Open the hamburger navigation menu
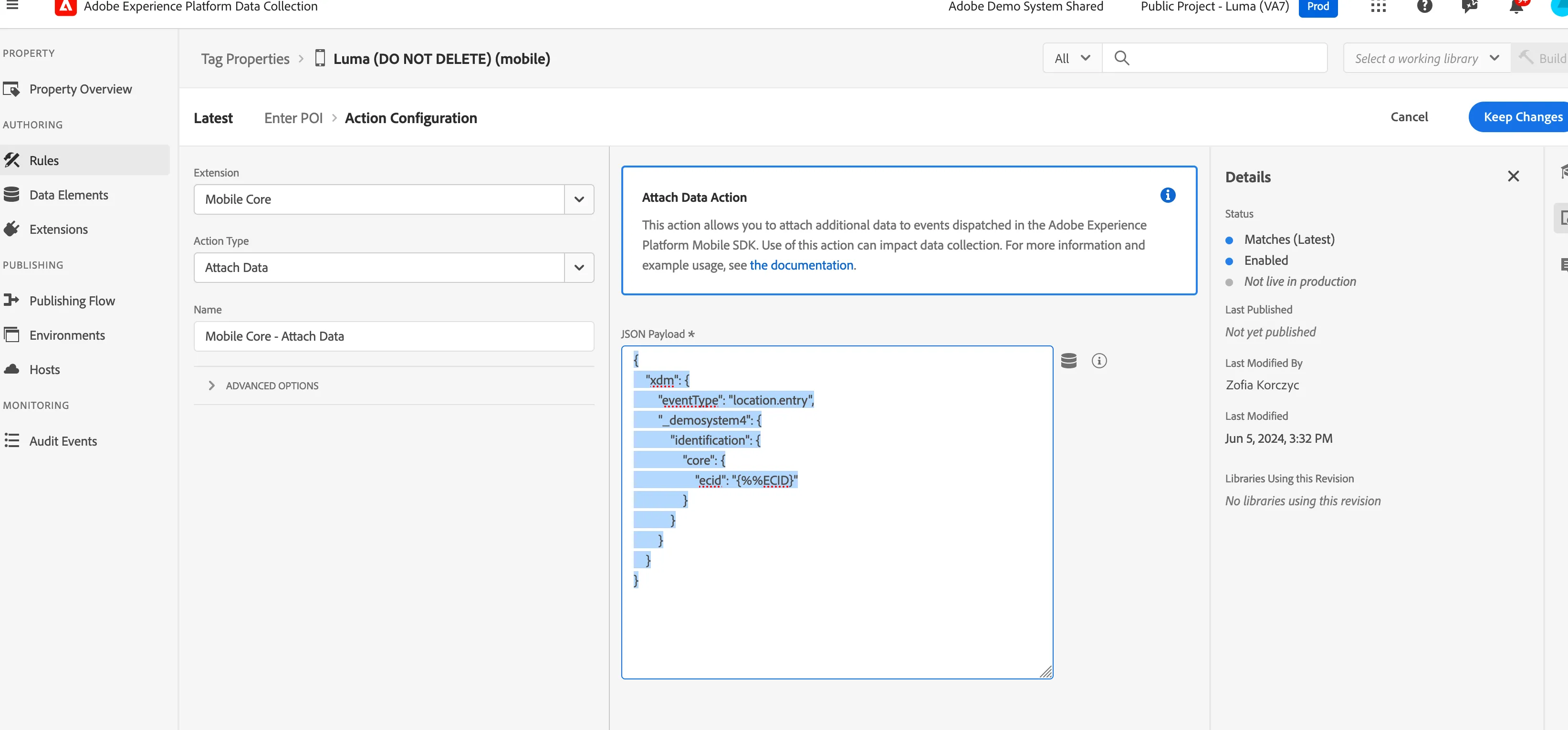 tap(12, 5)
